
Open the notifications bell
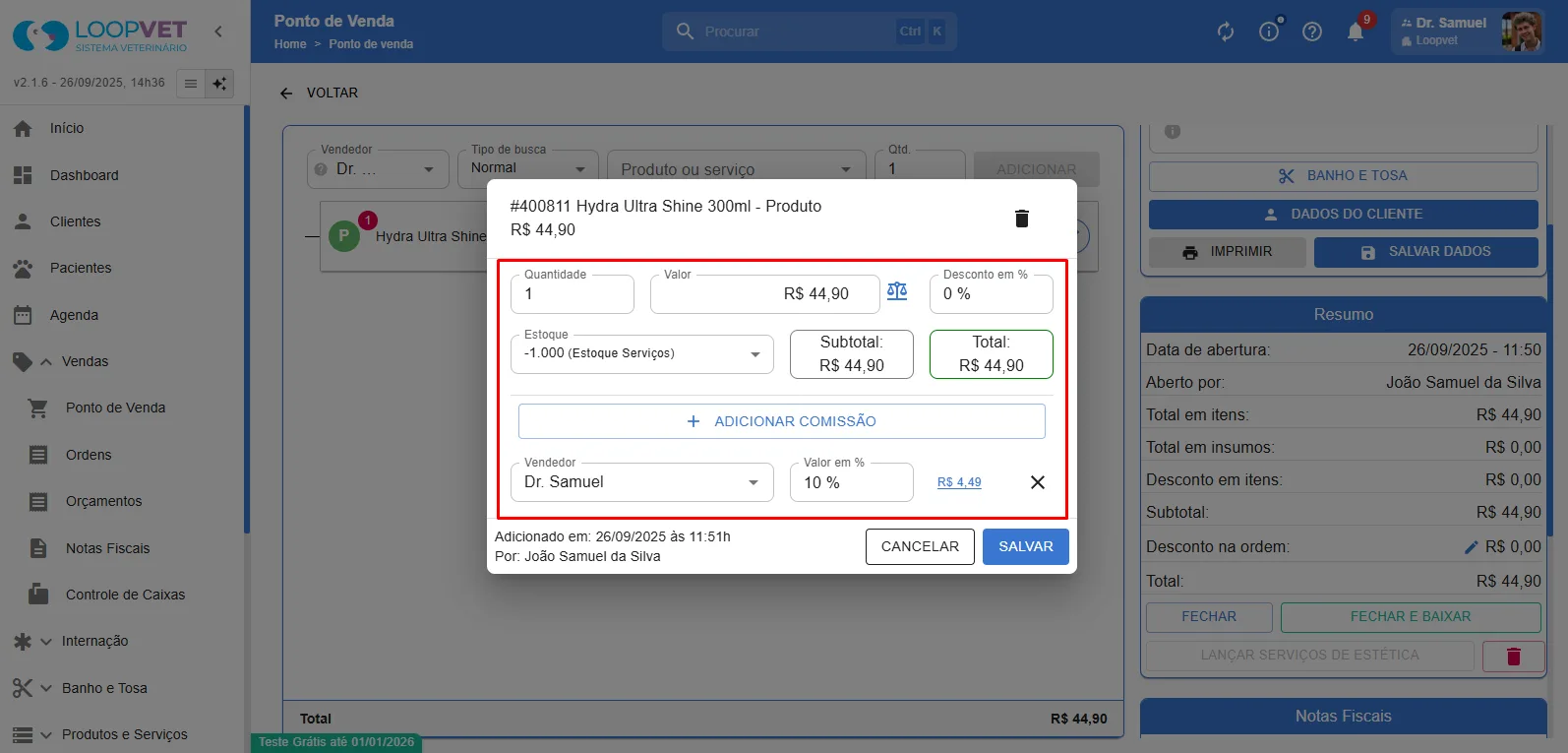click(x=1355, y=31)
